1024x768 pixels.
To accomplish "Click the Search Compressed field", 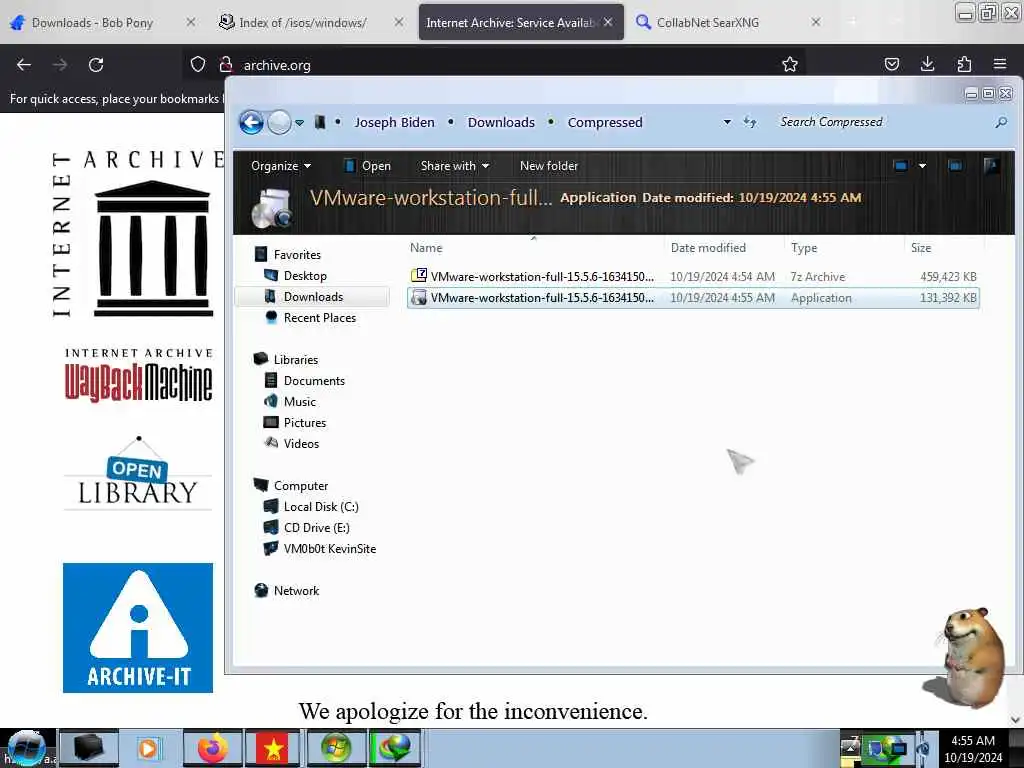I will [x=882, y=122].
